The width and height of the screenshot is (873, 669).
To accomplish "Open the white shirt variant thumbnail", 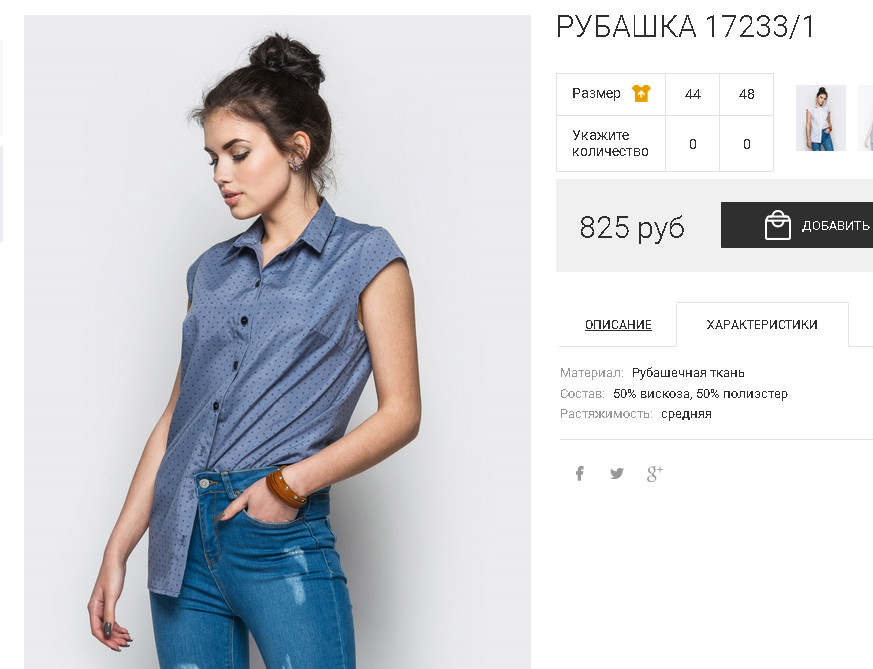I will tap(821, 118).
